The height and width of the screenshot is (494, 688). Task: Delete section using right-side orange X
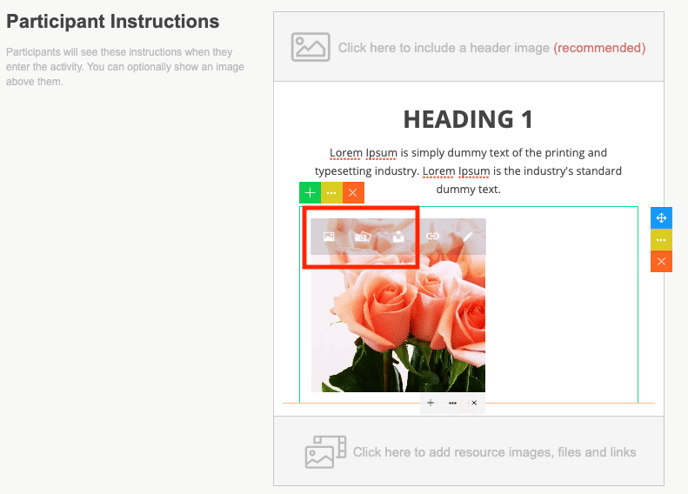point(661,261)
